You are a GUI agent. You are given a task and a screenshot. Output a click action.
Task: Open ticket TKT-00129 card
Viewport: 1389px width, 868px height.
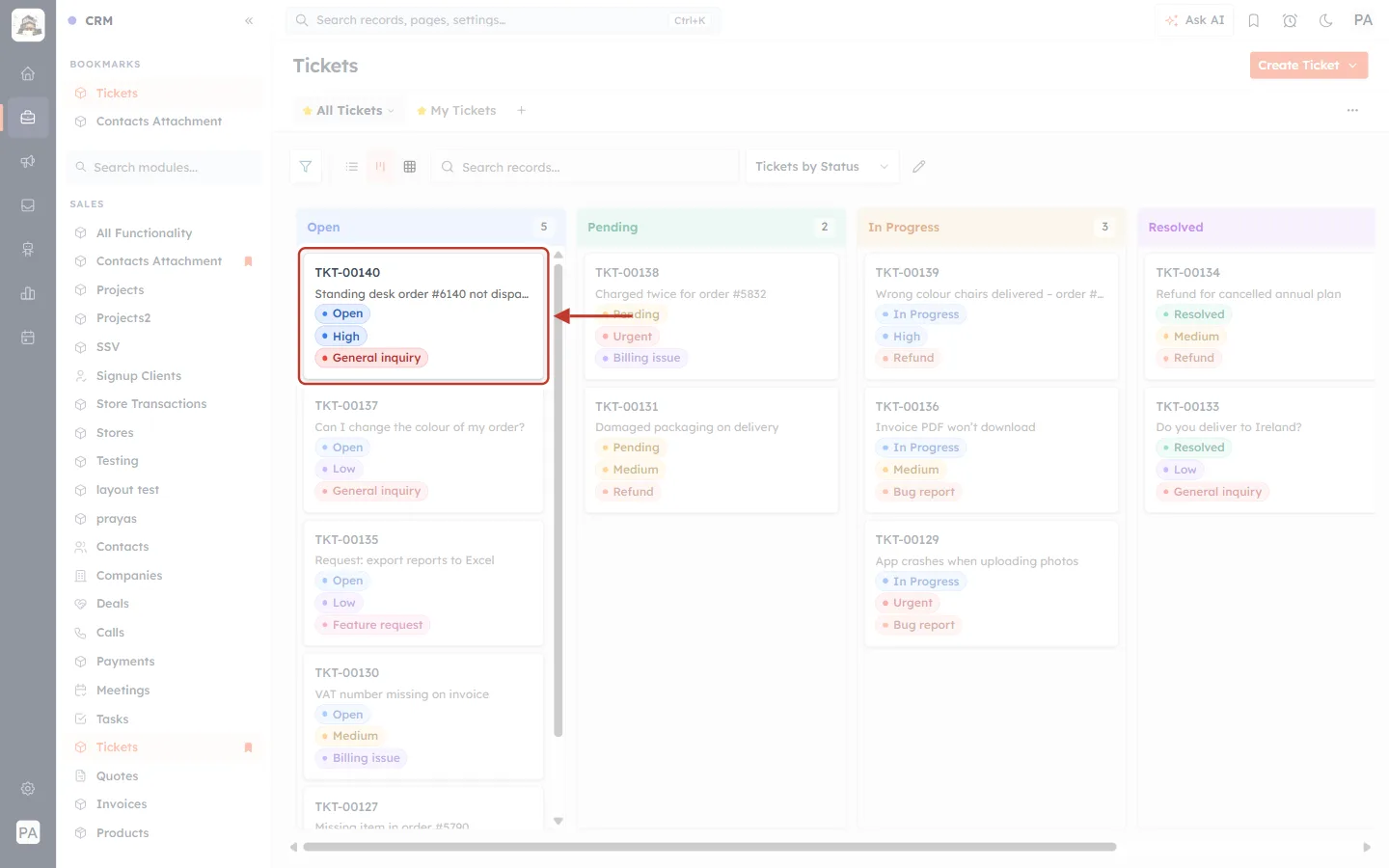point(992,583)
